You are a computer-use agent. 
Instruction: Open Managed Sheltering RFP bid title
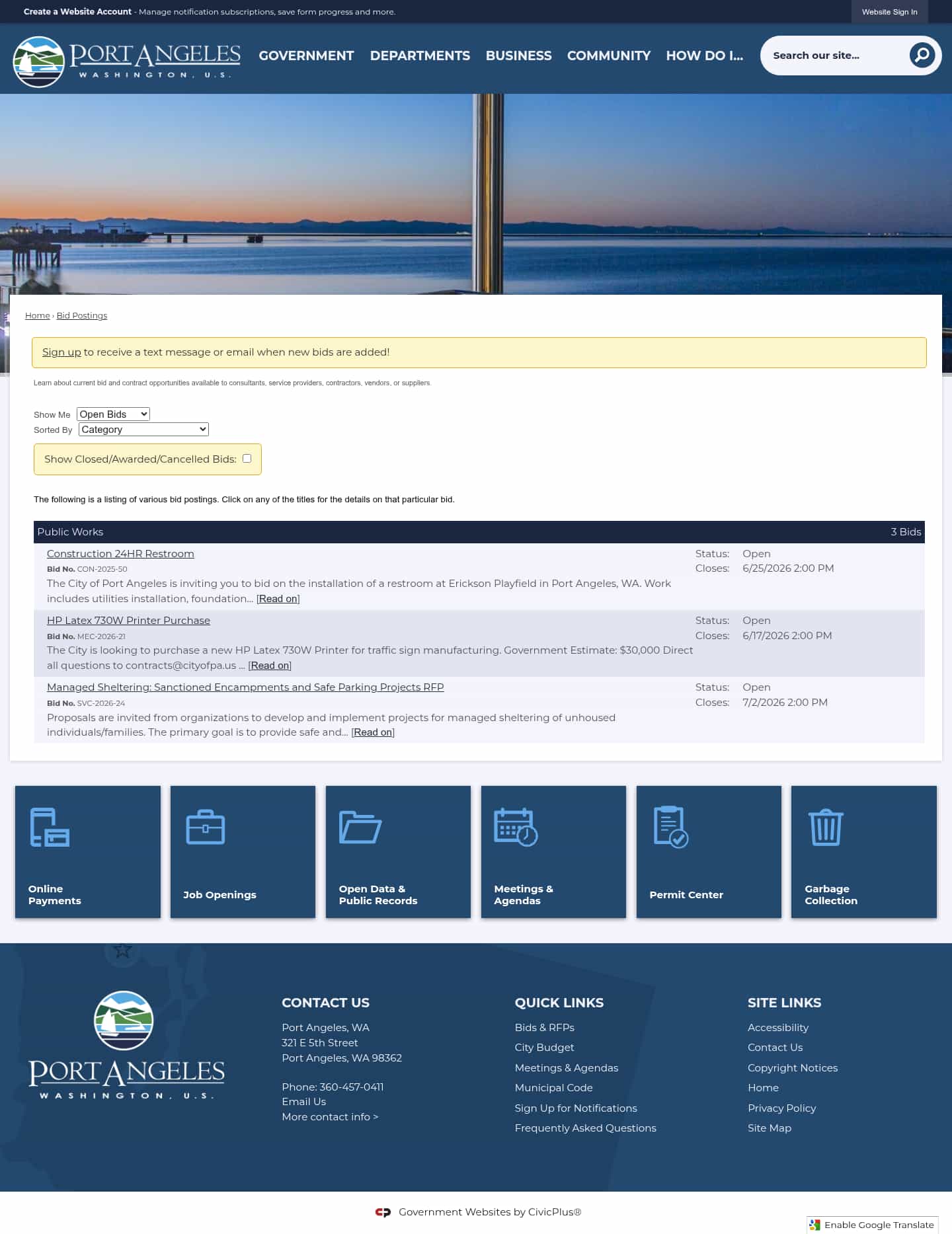(x=245, y=687)
